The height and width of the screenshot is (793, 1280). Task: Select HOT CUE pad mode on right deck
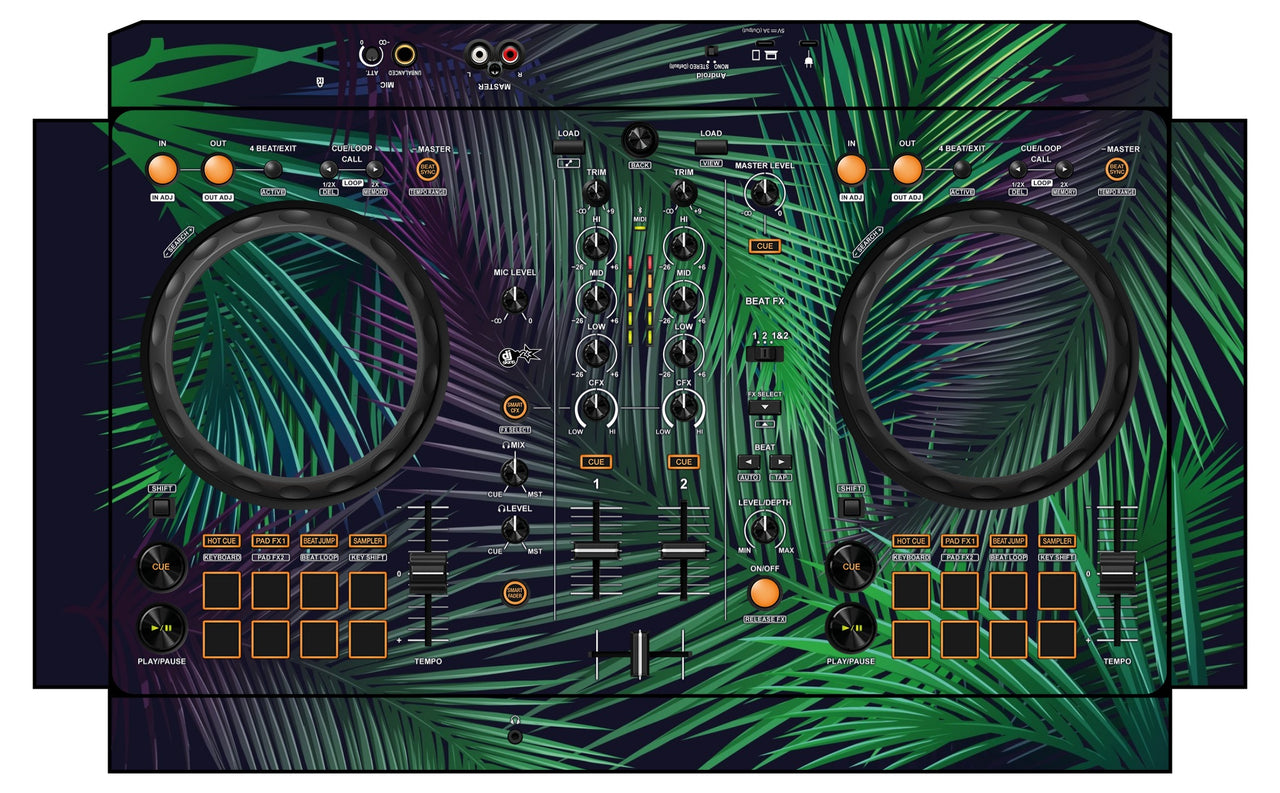coord(911,541)
